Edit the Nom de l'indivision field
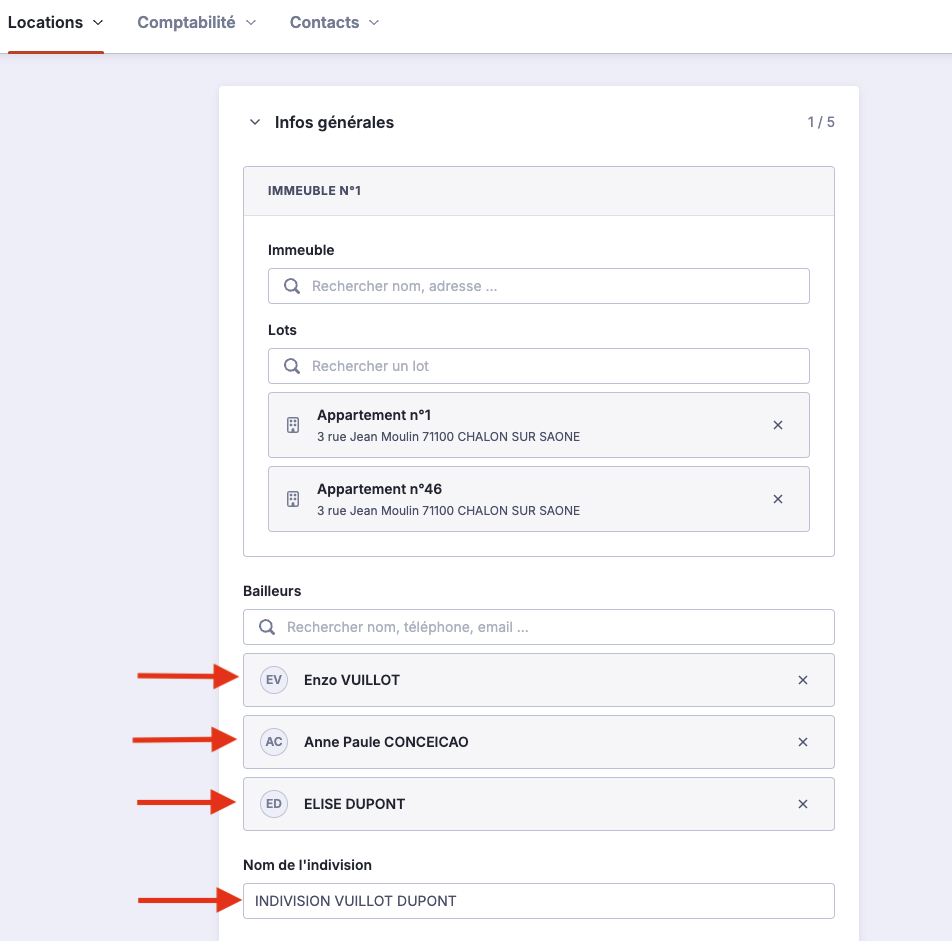 [538, 901]
